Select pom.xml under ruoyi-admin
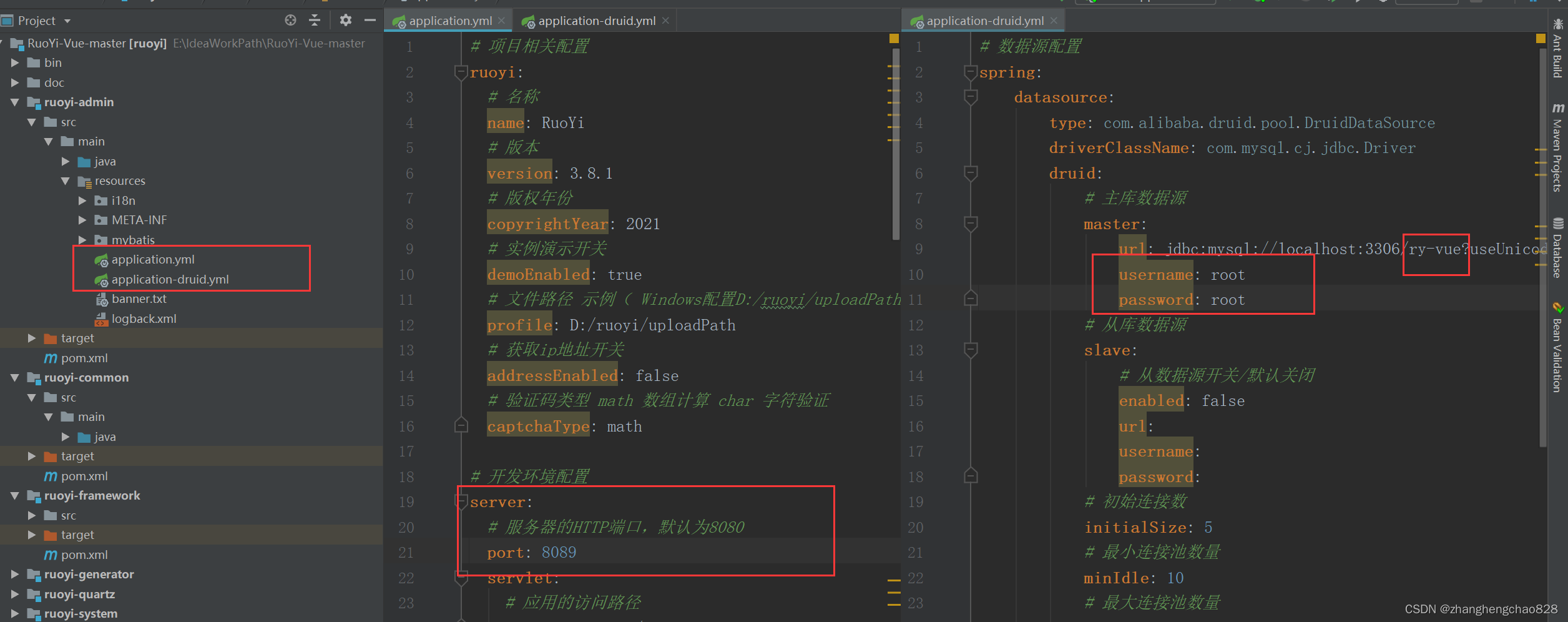 [84, 358]
